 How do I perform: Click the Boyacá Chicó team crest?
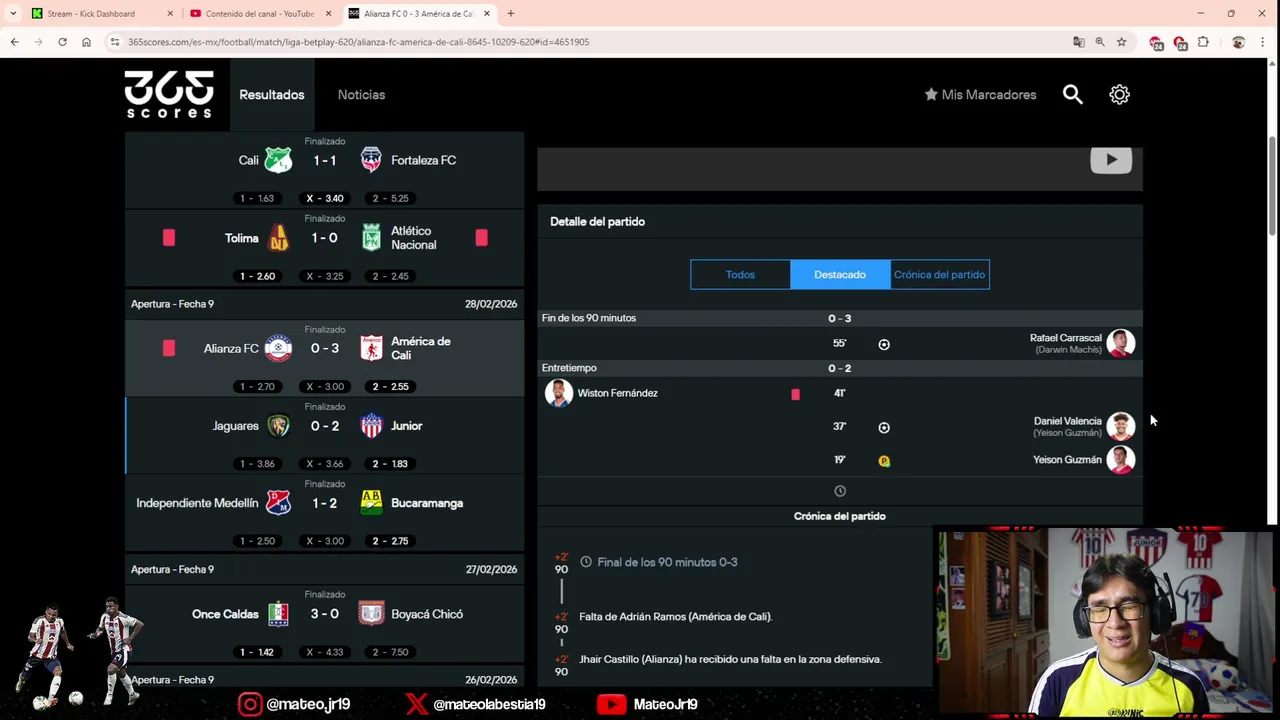point(371,614)
